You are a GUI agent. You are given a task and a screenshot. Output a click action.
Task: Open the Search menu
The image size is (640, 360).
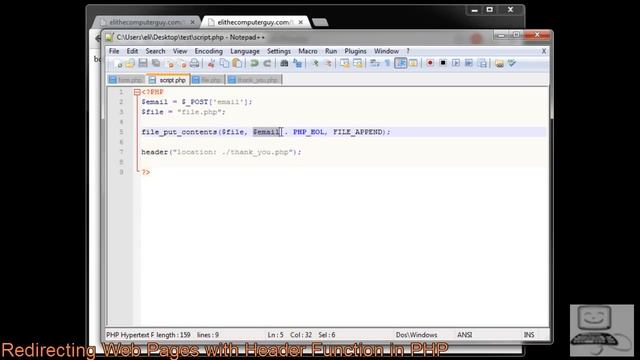(156, 51)
